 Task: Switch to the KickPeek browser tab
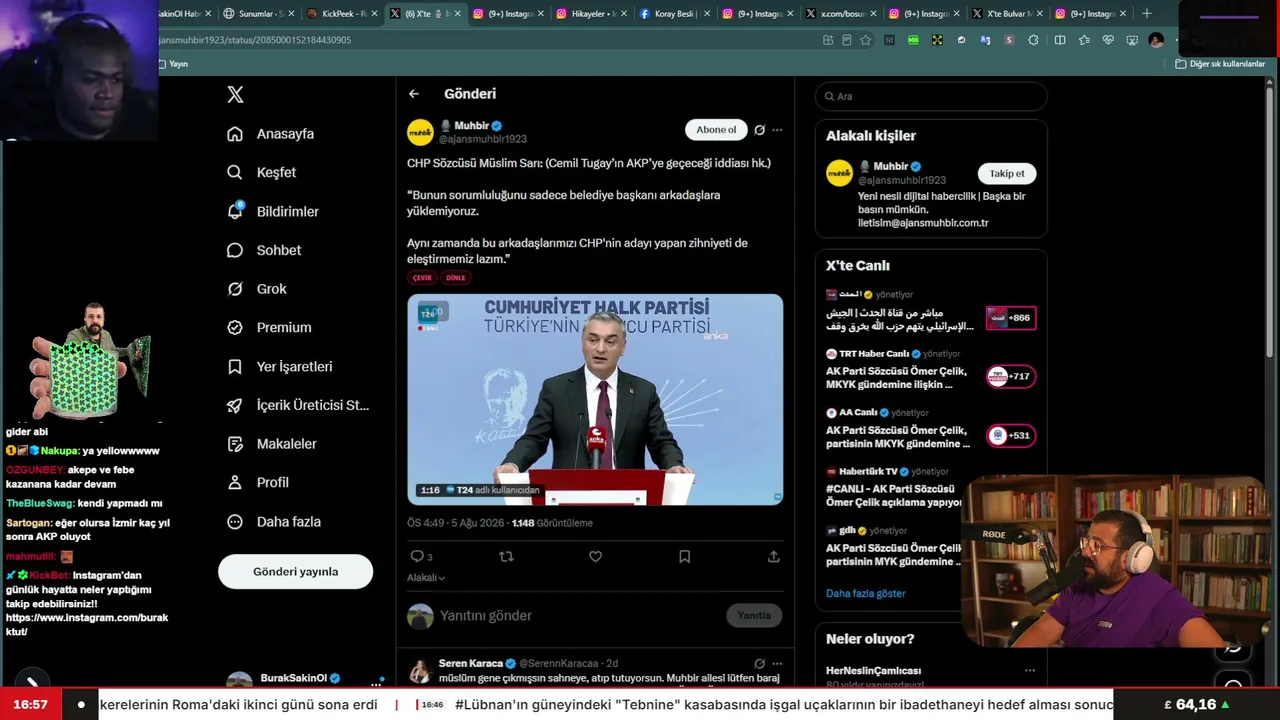point(342,14)
